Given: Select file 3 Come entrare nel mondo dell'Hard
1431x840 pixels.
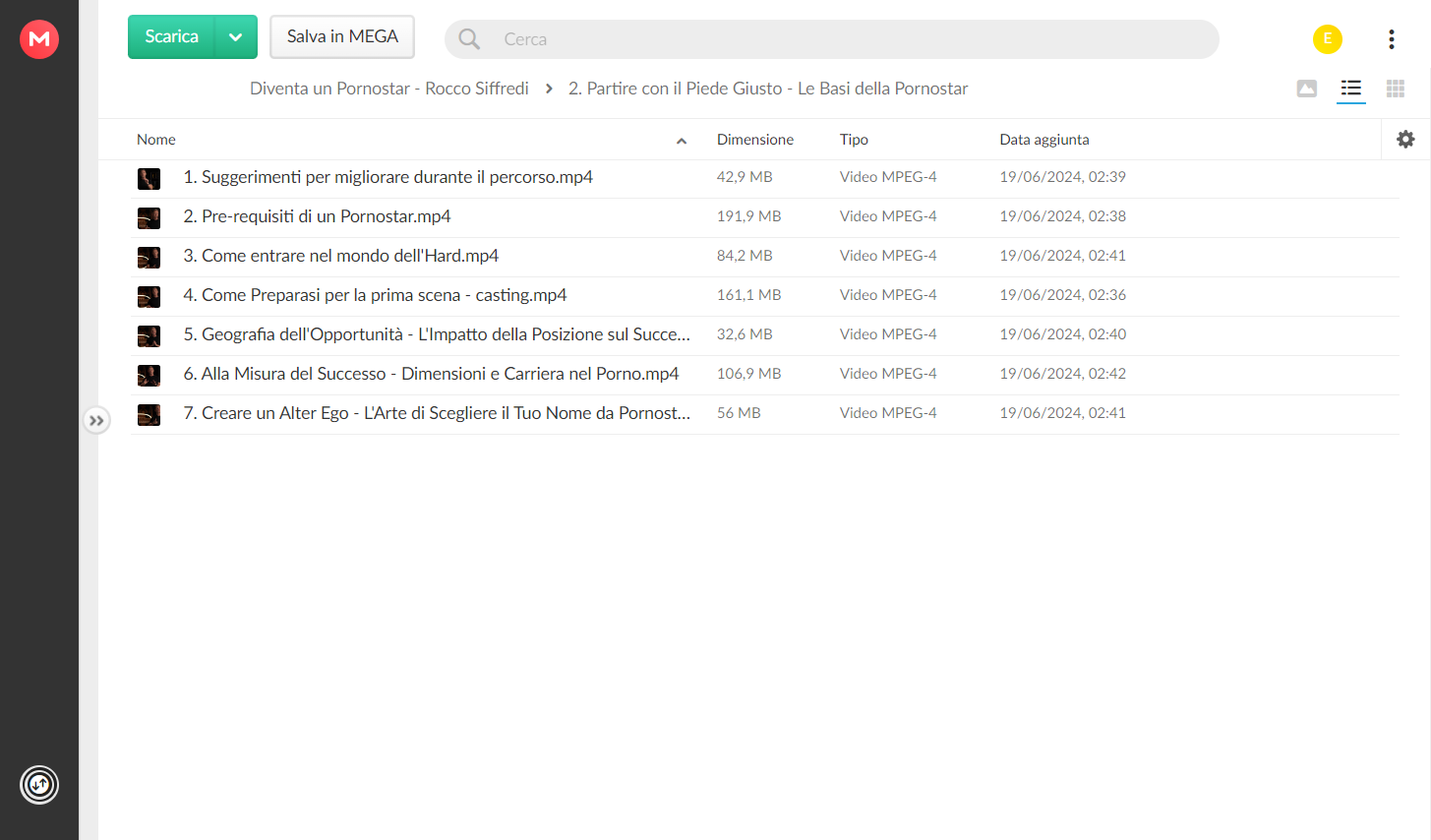Looking at the screenshot, I should 765,257.
